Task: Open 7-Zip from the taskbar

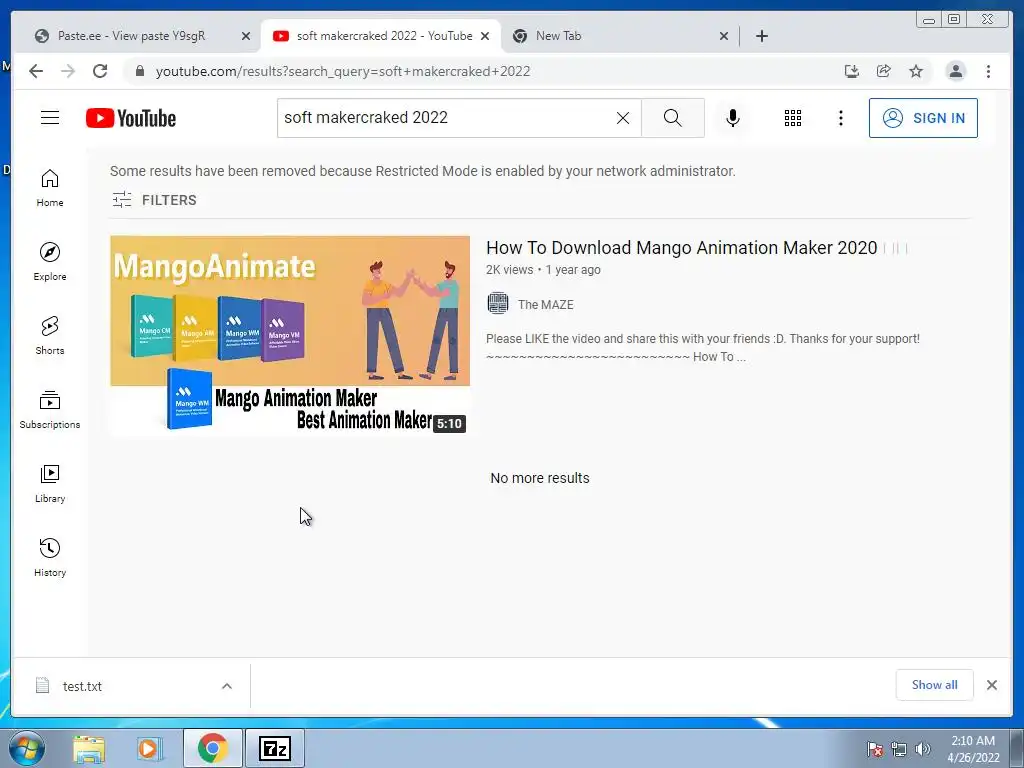Action: [x=274, y=748]
